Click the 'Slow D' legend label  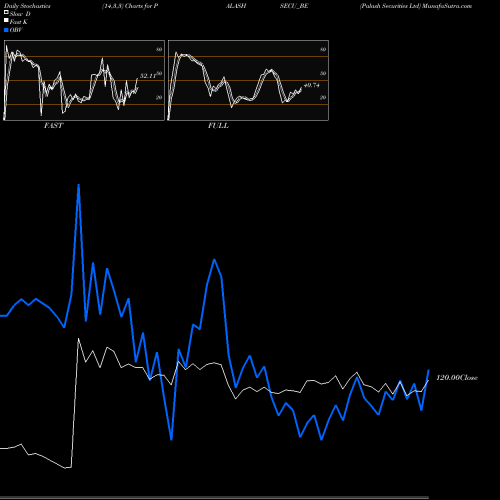20,14
